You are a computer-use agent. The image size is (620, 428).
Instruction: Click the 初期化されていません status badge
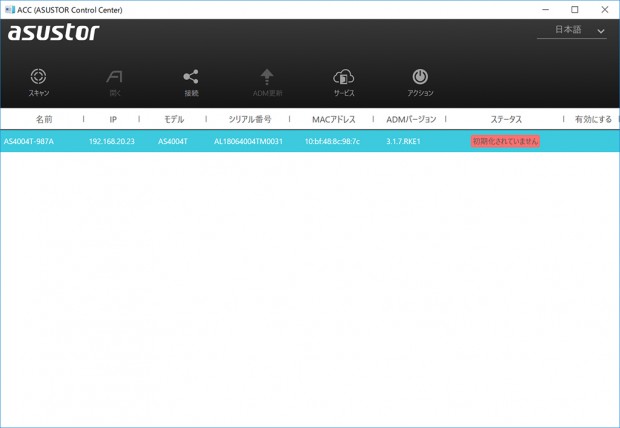(x=505, y=141)
